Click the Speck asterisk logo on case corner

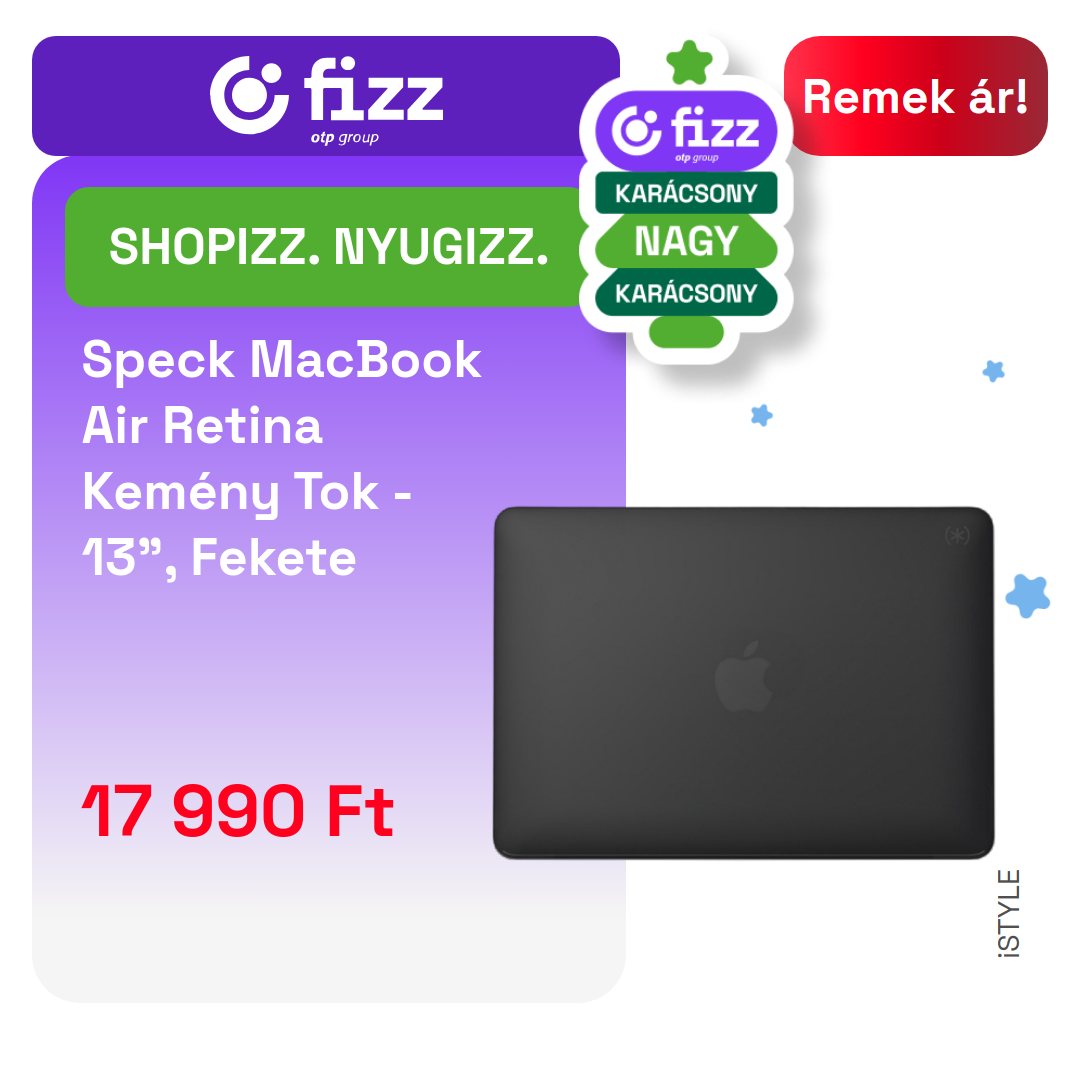pyautogui.click(x=957, y=535)
